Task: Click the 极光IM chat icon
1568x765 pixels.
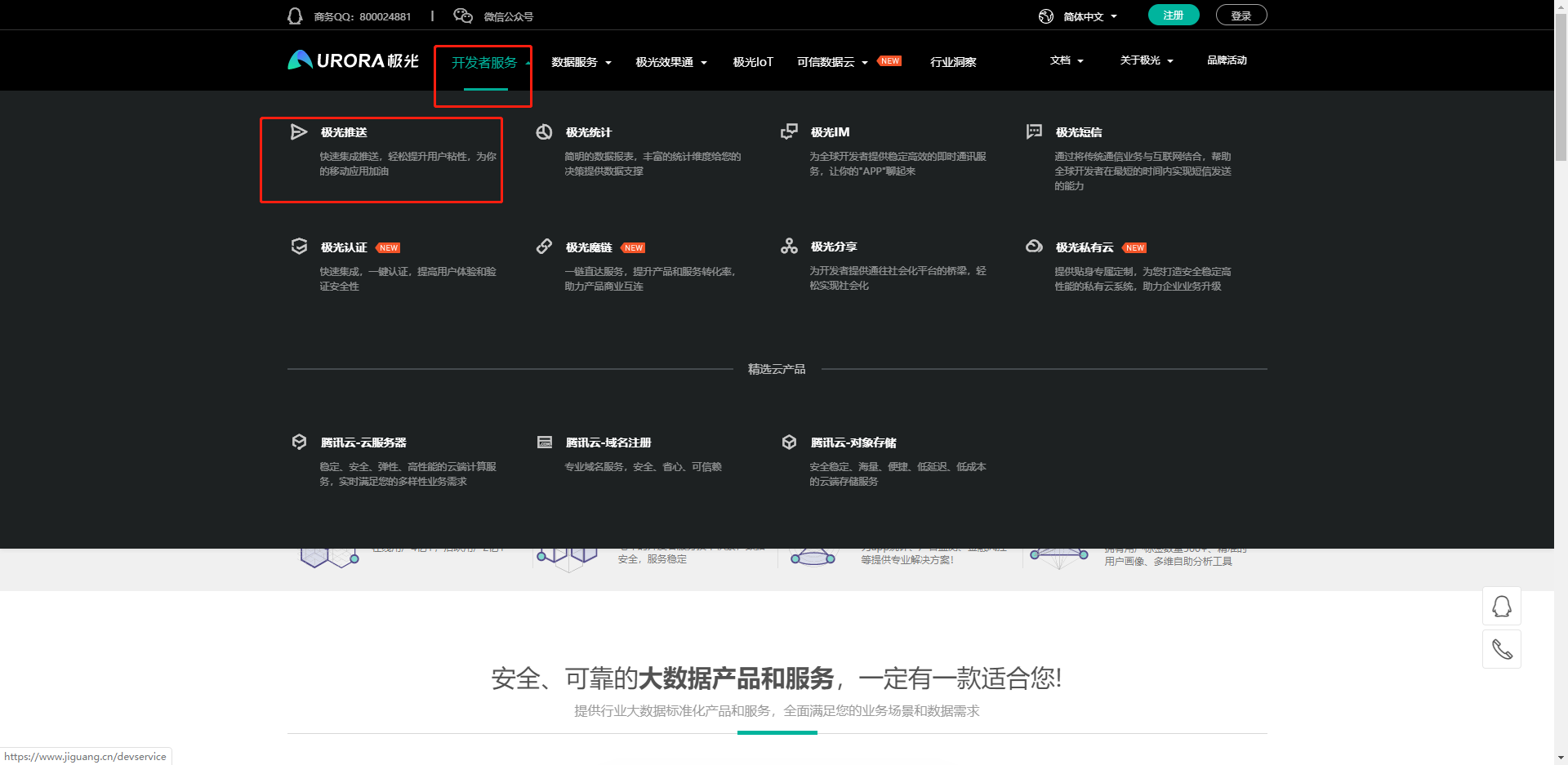Action: [x=789, y=131]
